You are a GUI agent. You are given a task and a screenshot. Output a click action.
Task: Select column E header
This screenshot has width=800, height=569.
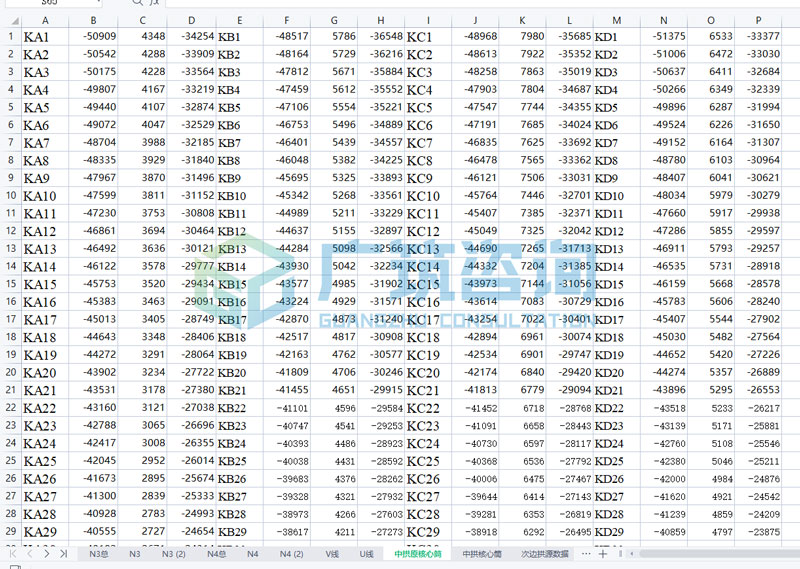click(x=239, y=21)
